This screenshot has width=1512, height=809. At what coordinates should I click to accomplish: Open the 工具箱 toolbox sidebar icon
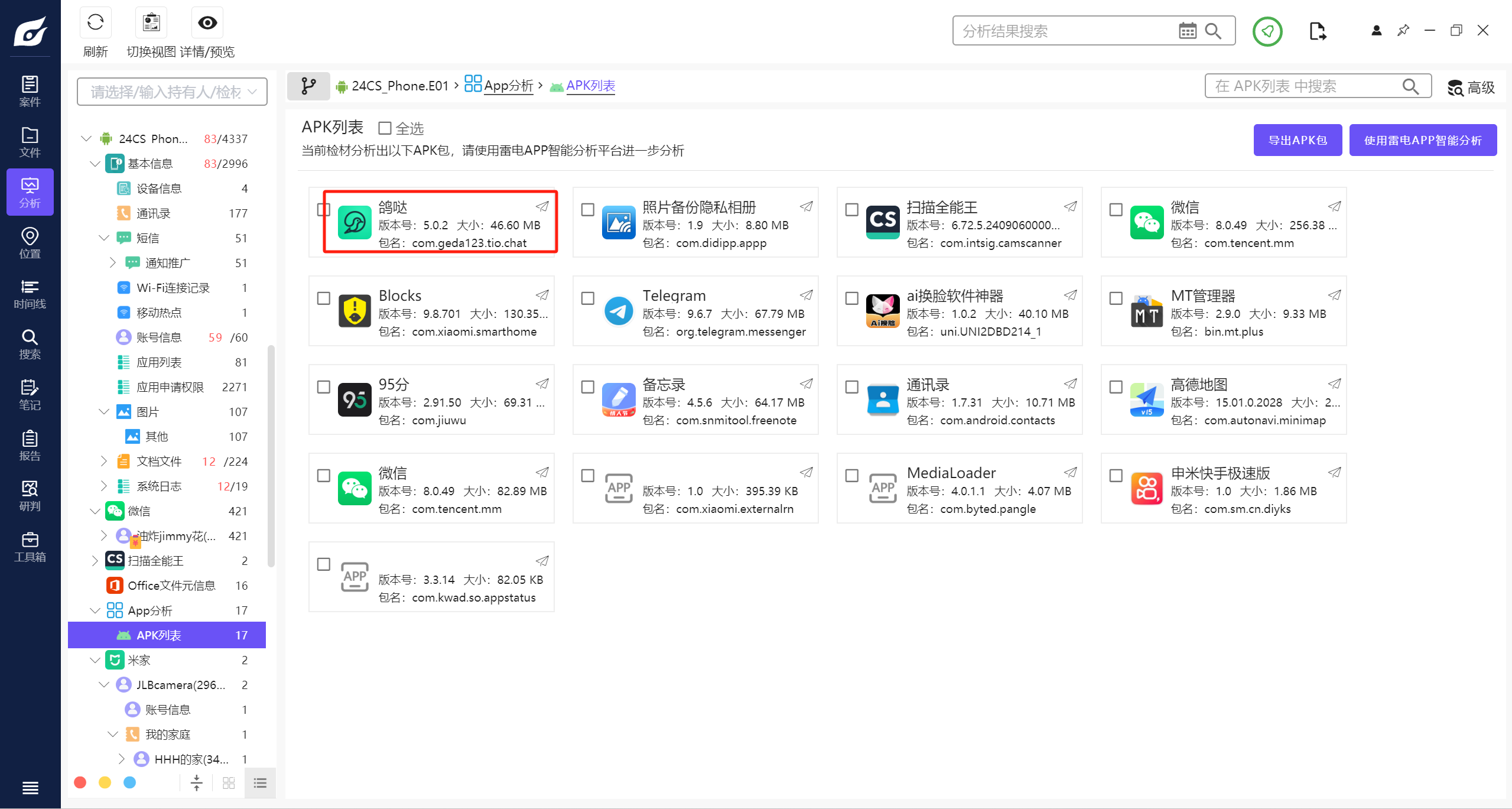(30, 547)
